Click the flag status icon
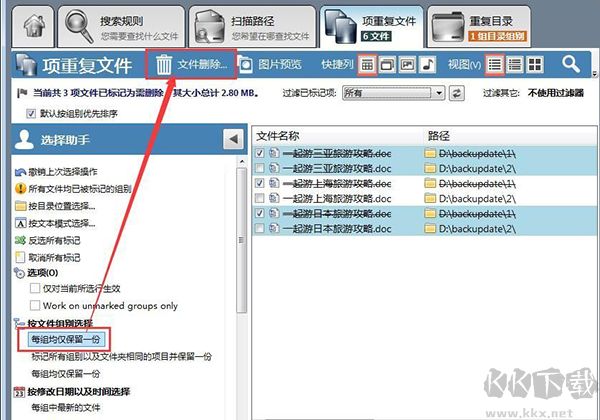Image resolution: width=600 pixels, height=420 pixels. pyautogui.click(x=22, y=93)
